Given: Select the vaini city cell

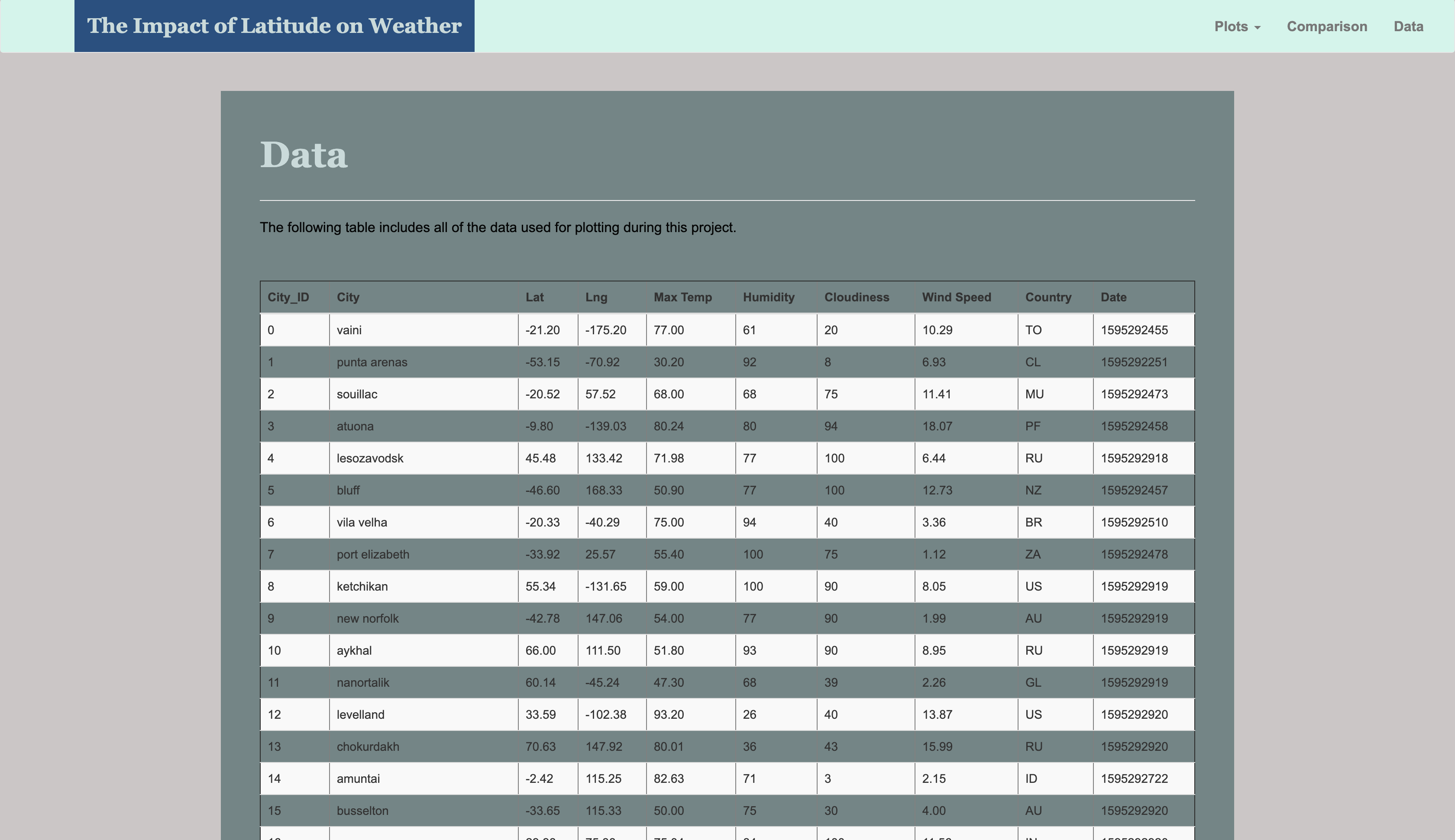Looking at the screenshot, I should pyautogui.click(x=349, y=330).
